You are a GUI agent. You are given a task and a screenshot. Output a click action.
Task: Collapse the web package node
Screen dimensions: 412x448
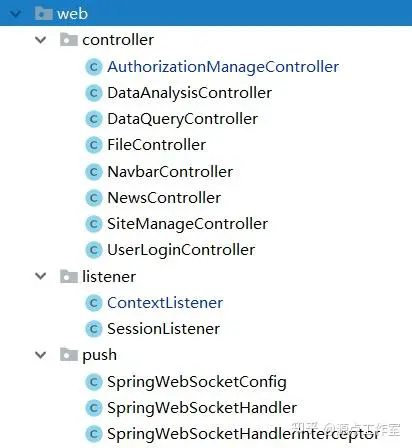15,14
